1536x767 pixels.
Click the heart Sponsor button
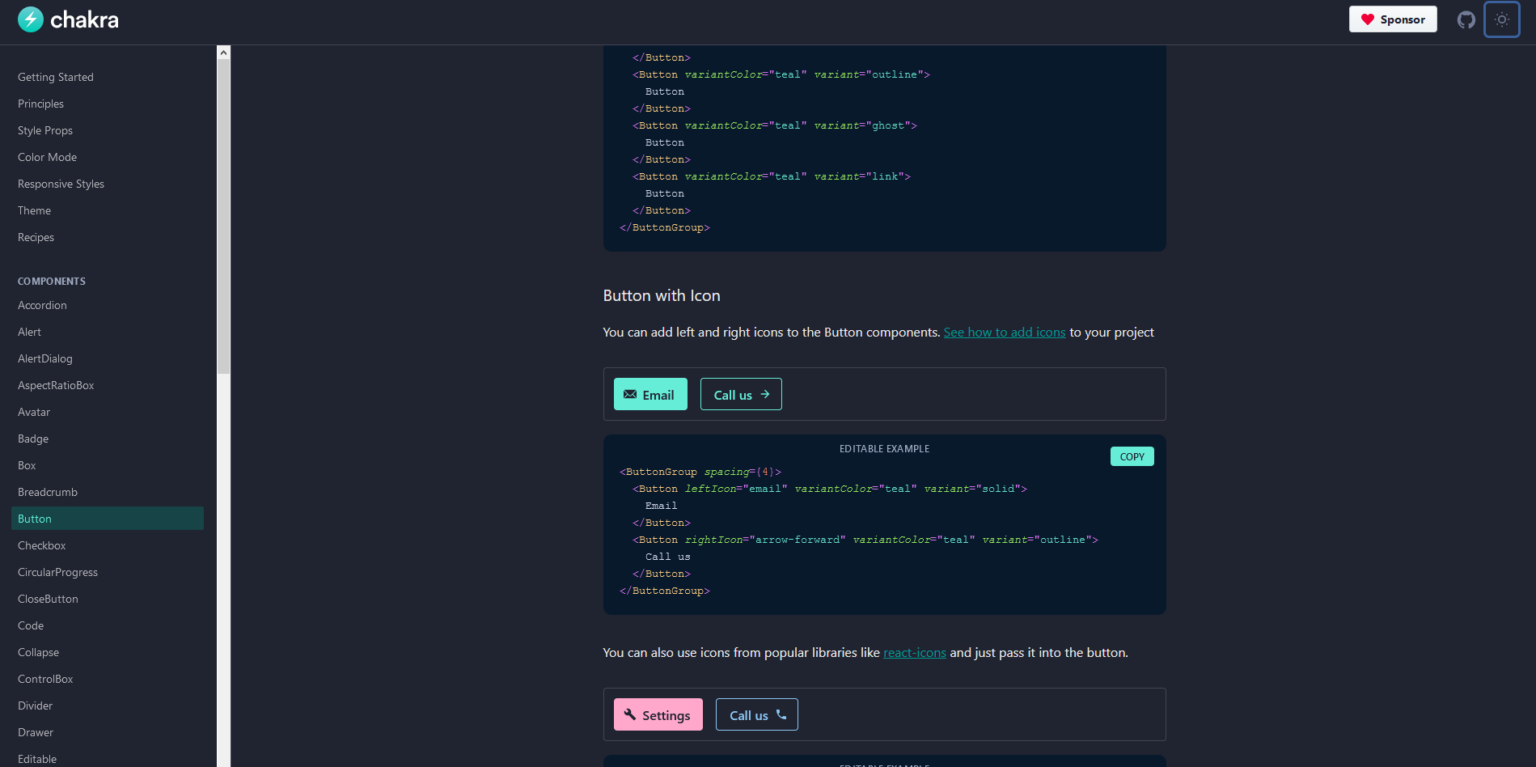1393,19
